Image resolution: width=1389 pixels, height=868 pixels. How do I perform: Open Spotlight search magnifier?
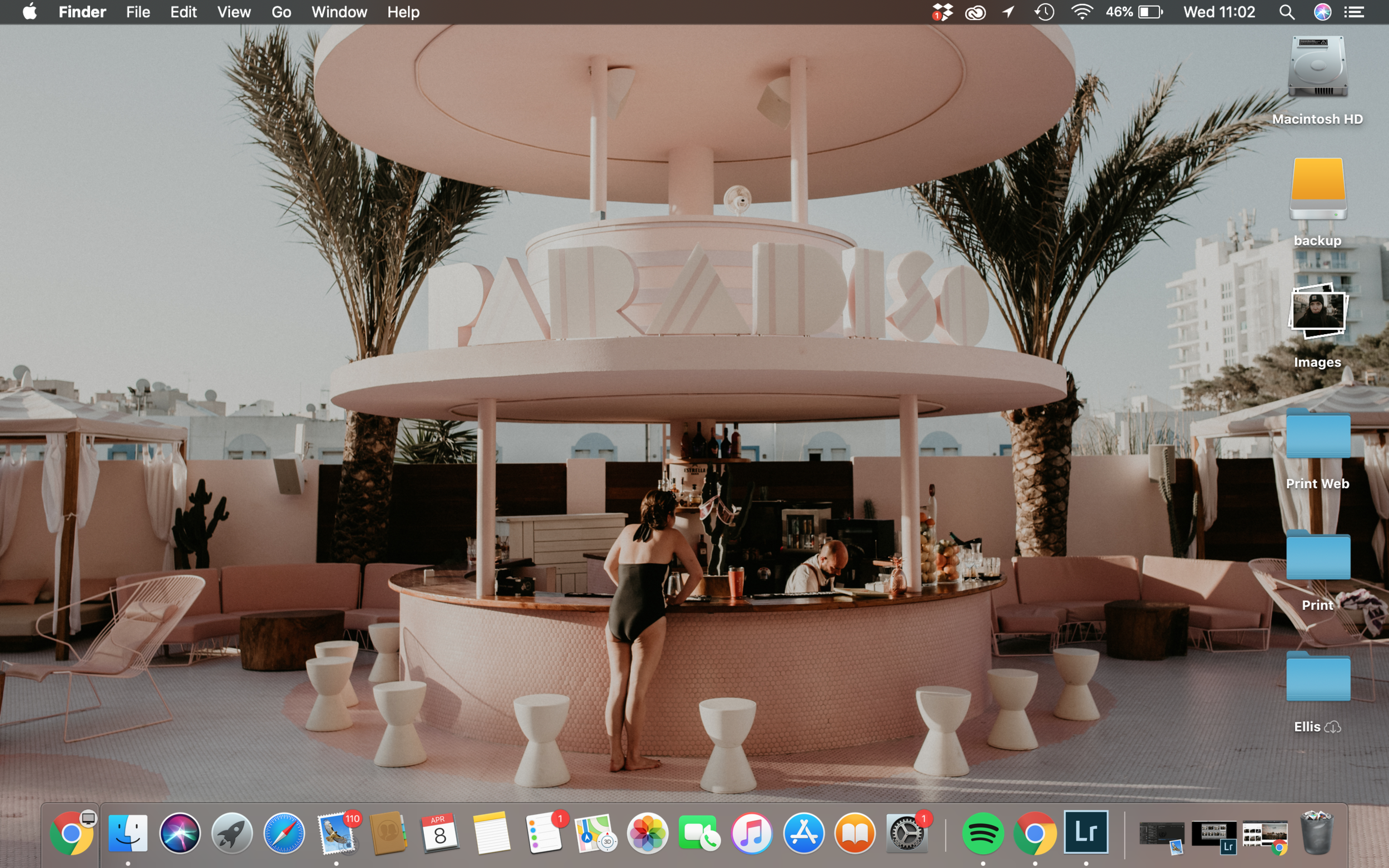click(1287, 12)
